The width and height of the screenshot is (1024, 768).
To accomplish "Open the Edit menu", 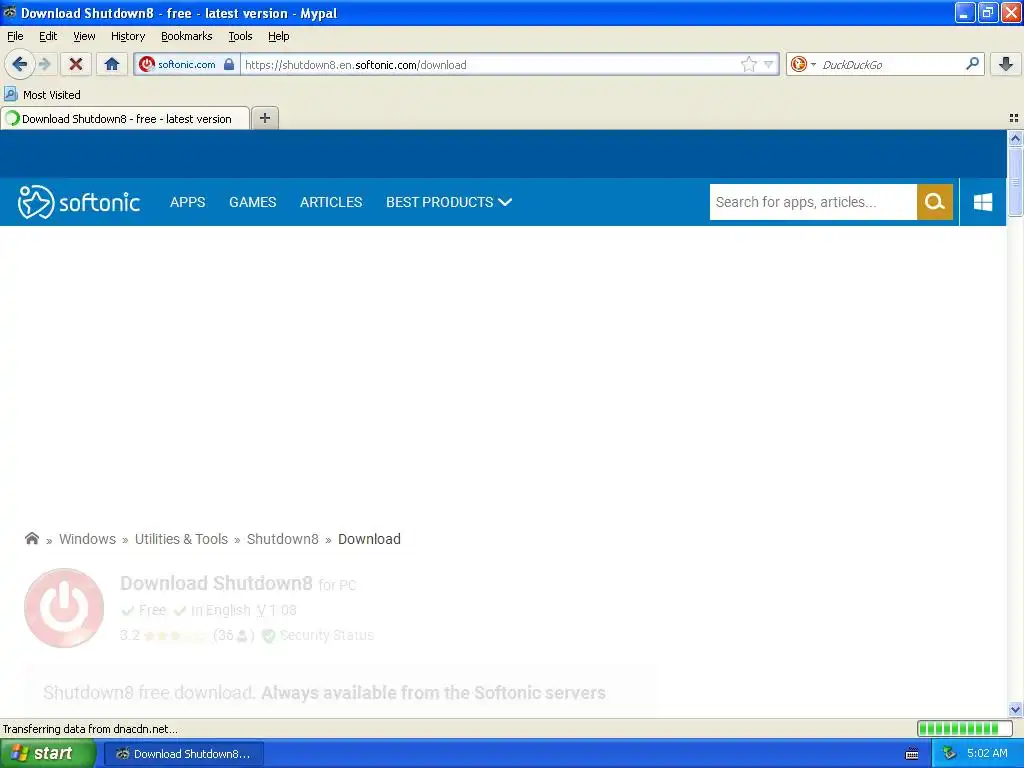I will click(48, 36).
